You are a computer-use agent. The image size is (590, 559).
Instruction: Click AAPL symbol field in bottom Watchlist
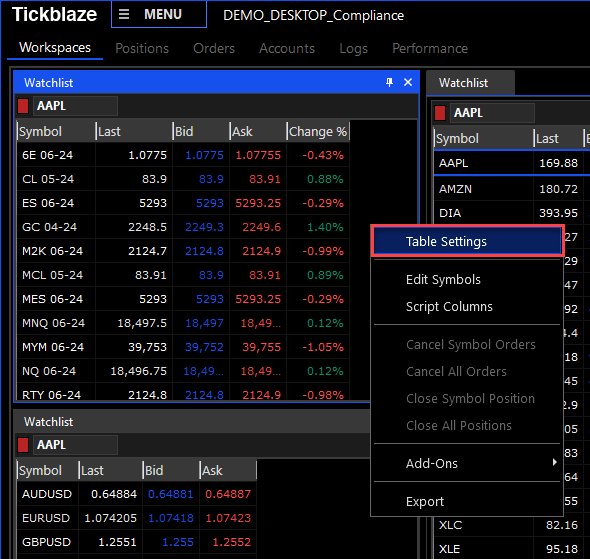[x=75, y=445]
